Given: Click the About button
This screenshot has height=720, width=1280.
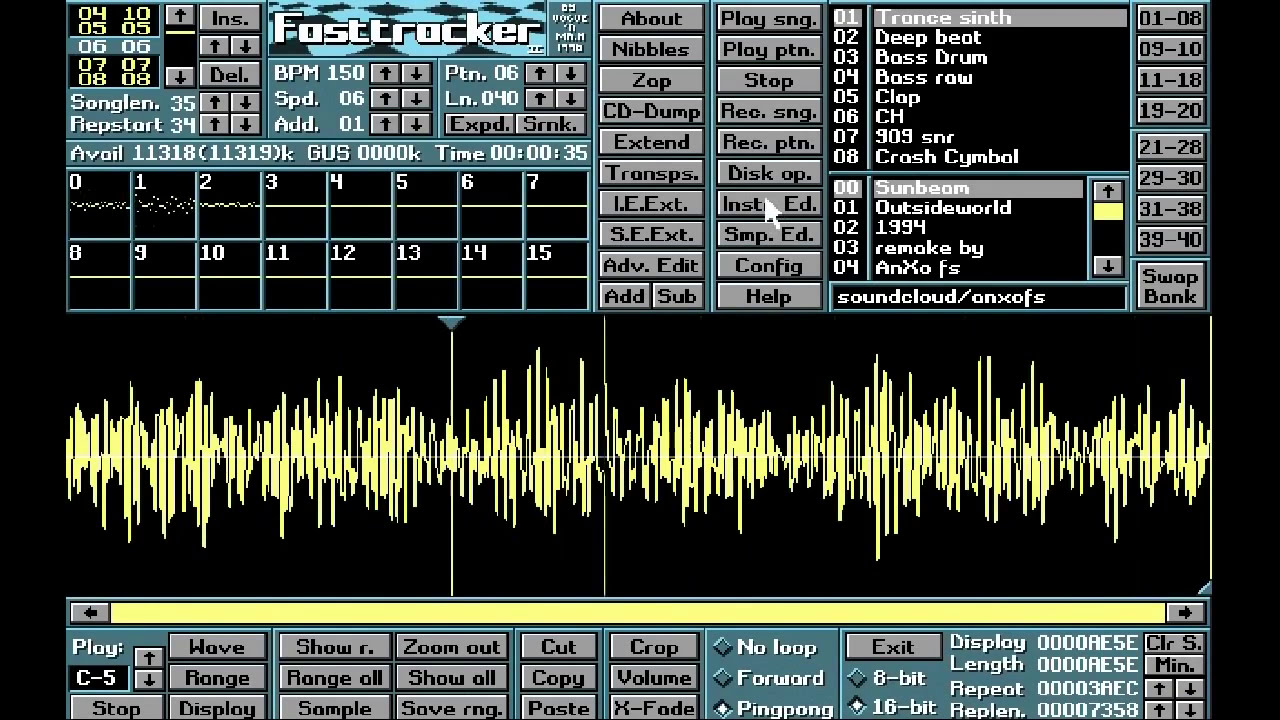Looking at the screenshot, I should coord(651,18).
